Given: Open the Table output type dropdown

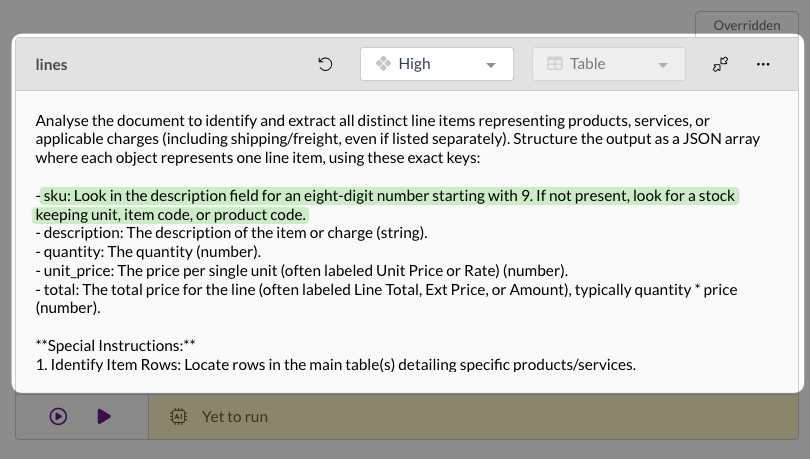Looking at the screenshot, I should 608,64.
